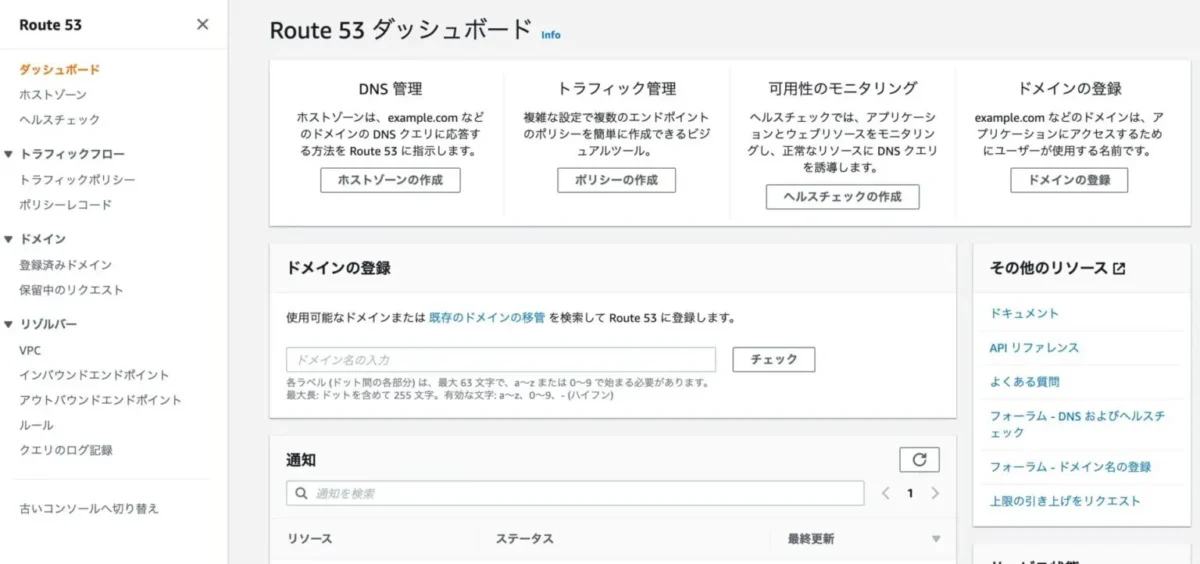Open ホストゾーン in the sidebar
Image resolution: width=1200 pixels, height=564 pixels.
(x=52, y=95)
